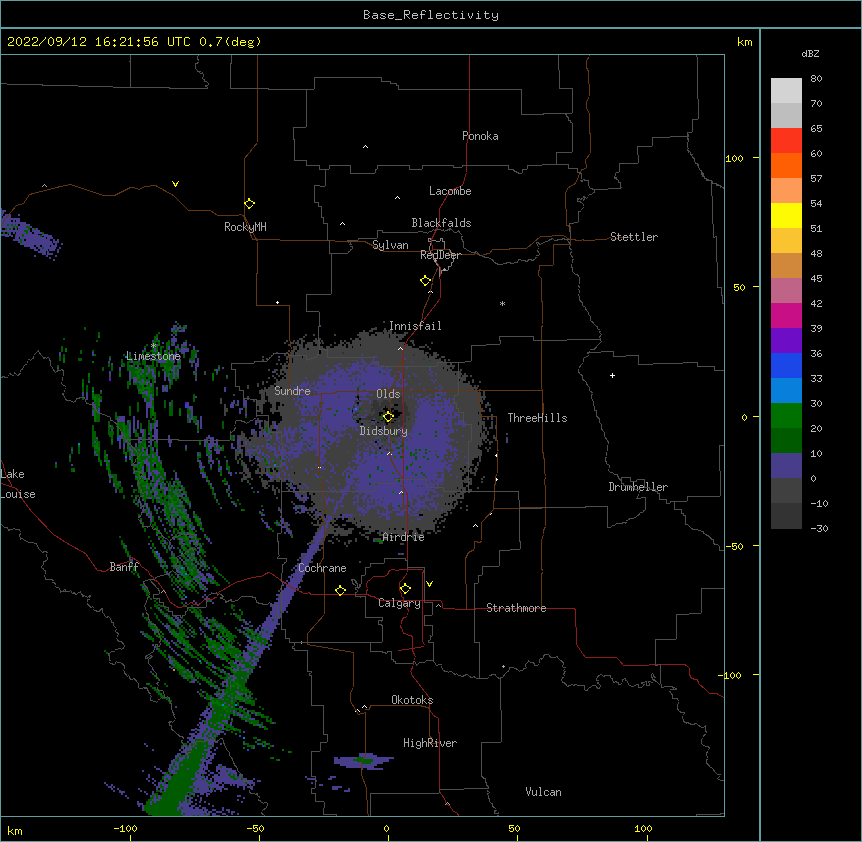The width and height of the screenshot is (862, 842).
Task: Click the Airdrie city label
Action: pos(403,537)
